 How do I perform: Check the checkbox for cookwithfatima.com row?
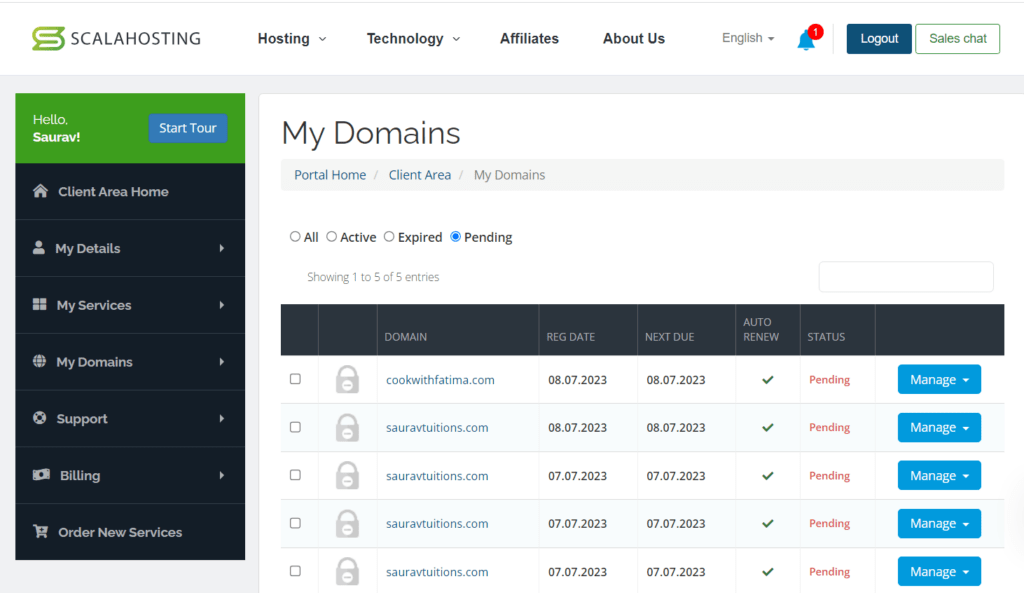295,380
